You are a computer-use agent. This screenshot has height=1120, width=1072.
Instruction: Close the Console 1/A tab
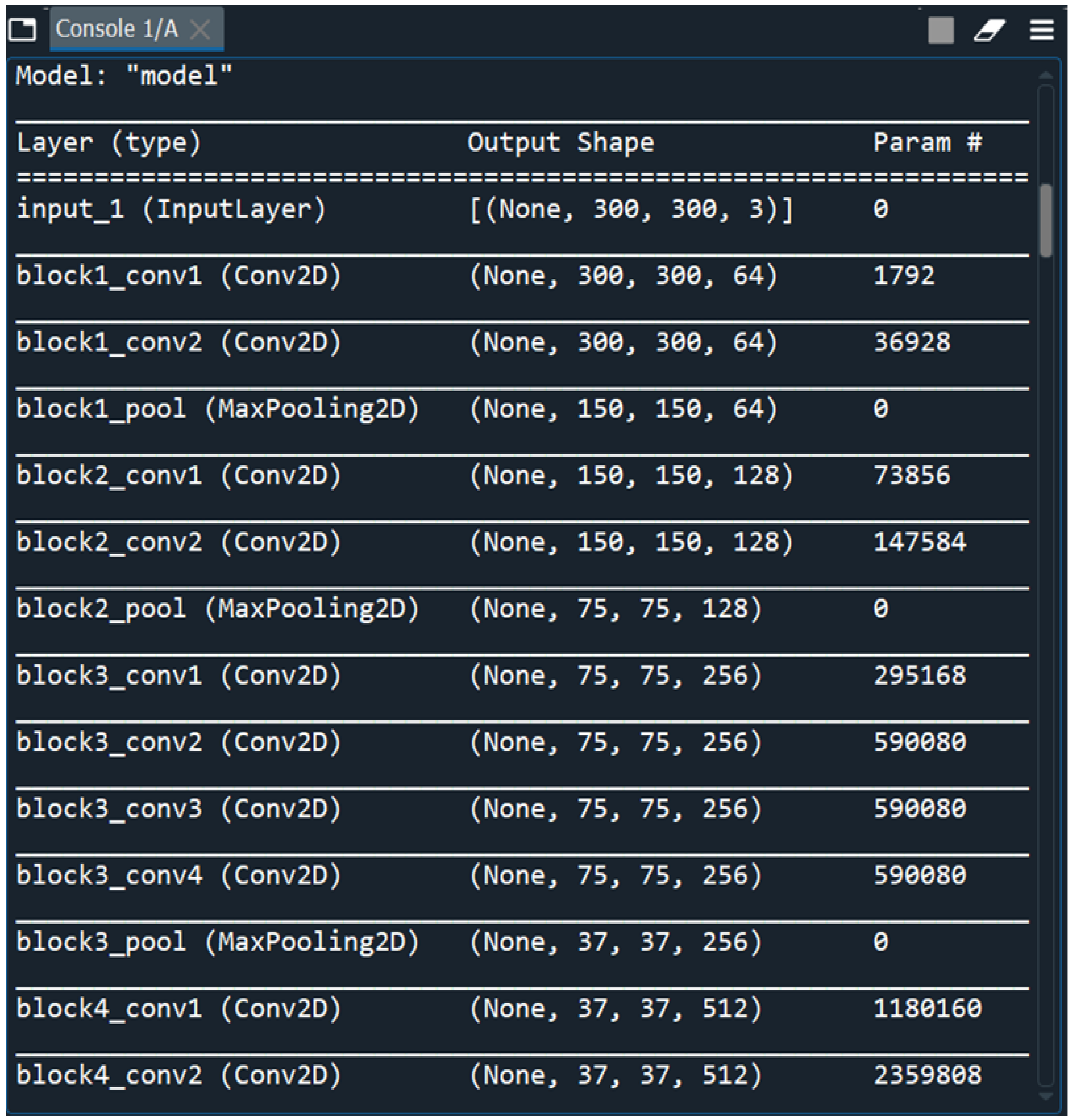pos(200,29)
